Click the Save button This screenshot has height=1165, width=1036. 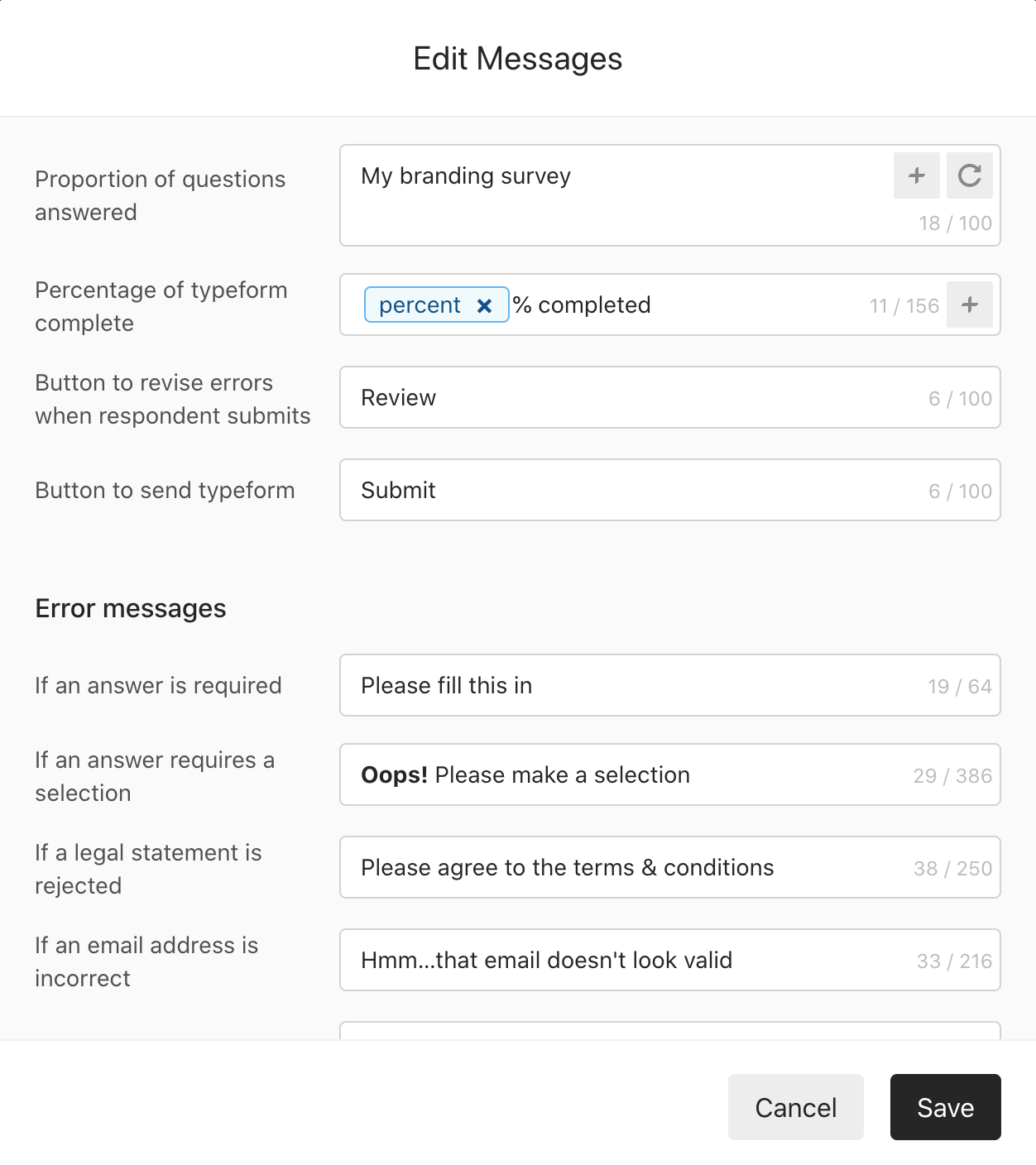(945, 1107)
